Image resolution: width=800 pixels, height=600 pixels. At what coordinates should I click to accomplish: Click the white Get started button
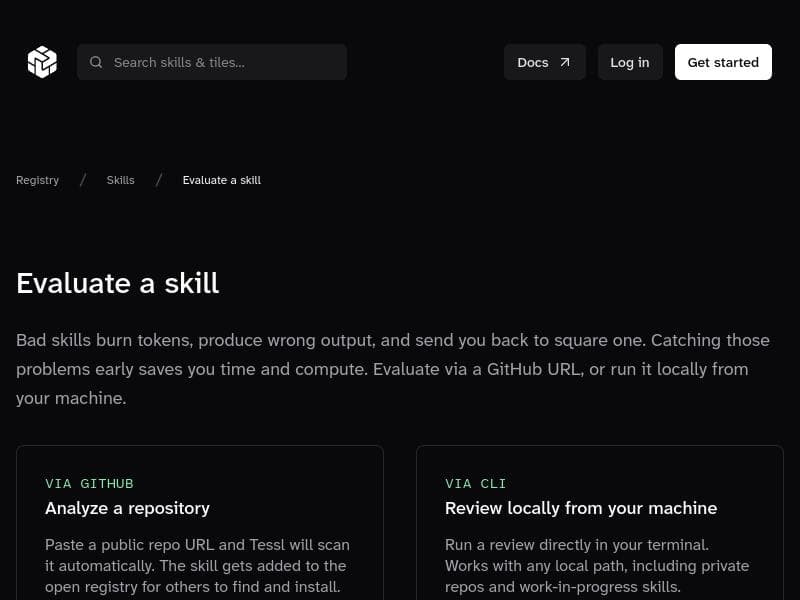tap(723, 62)
